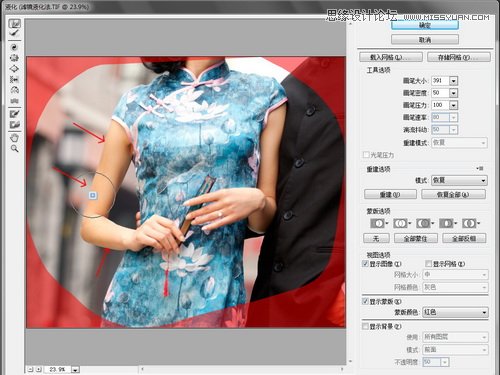Toggle the 显示蒙版 (Show Mask) checkbox
The height and width of the screenshot is (375, 500).
point(365,301)
